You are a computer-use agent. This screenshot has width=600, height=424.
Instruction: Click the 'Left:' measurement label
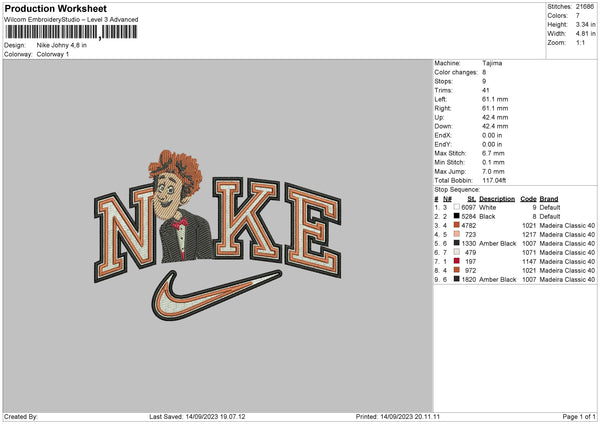439,99
